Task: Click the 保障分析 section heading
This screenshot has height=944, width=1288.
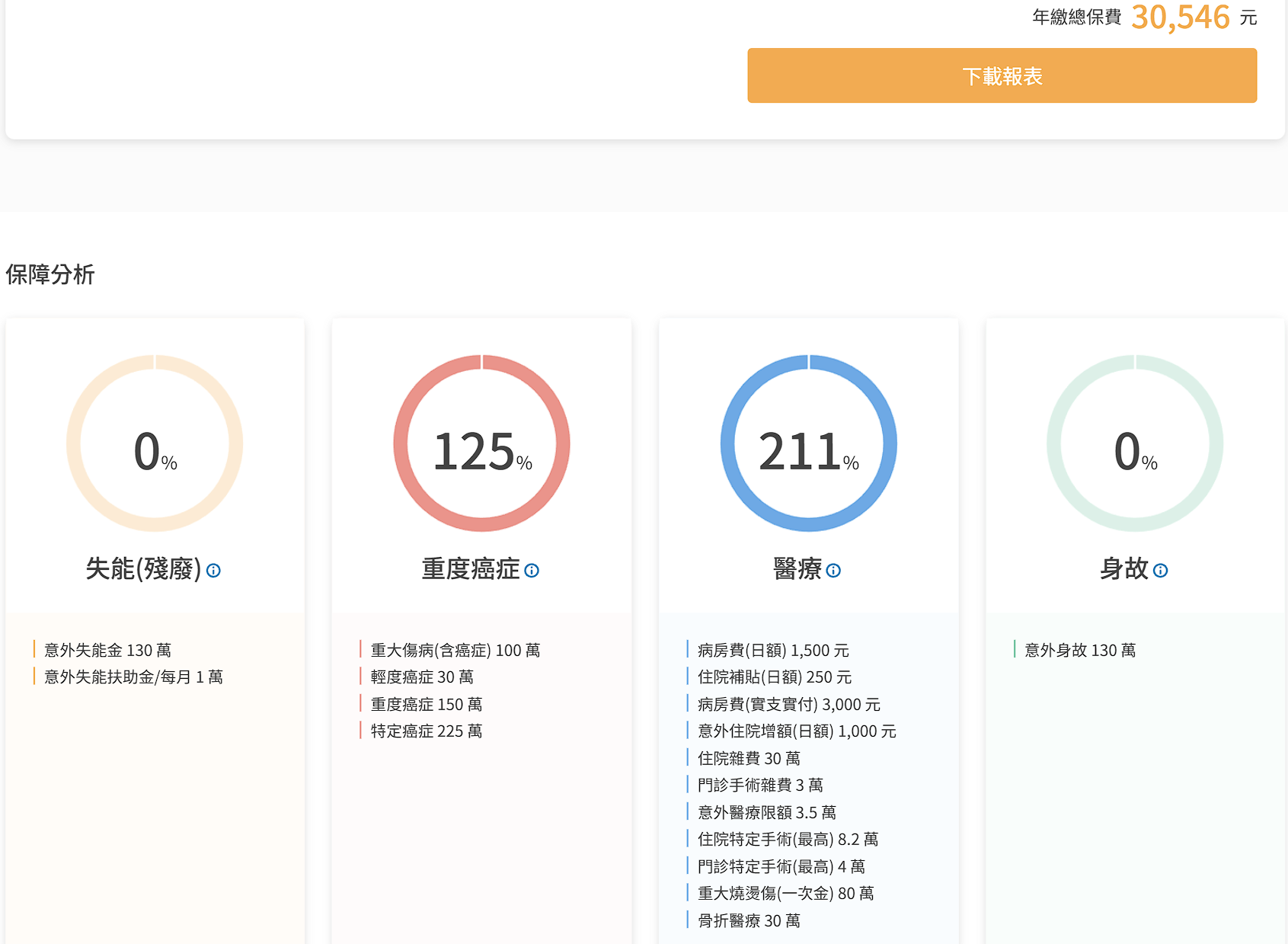Action: point(50,274)
